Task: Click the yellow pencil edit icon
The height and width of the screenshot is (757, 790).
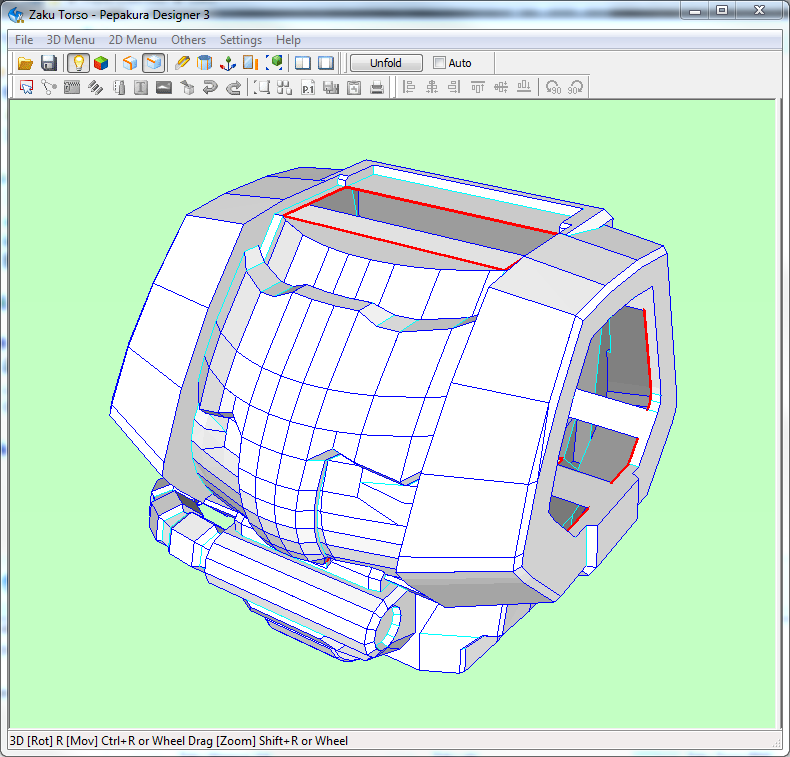Action: 182,63
